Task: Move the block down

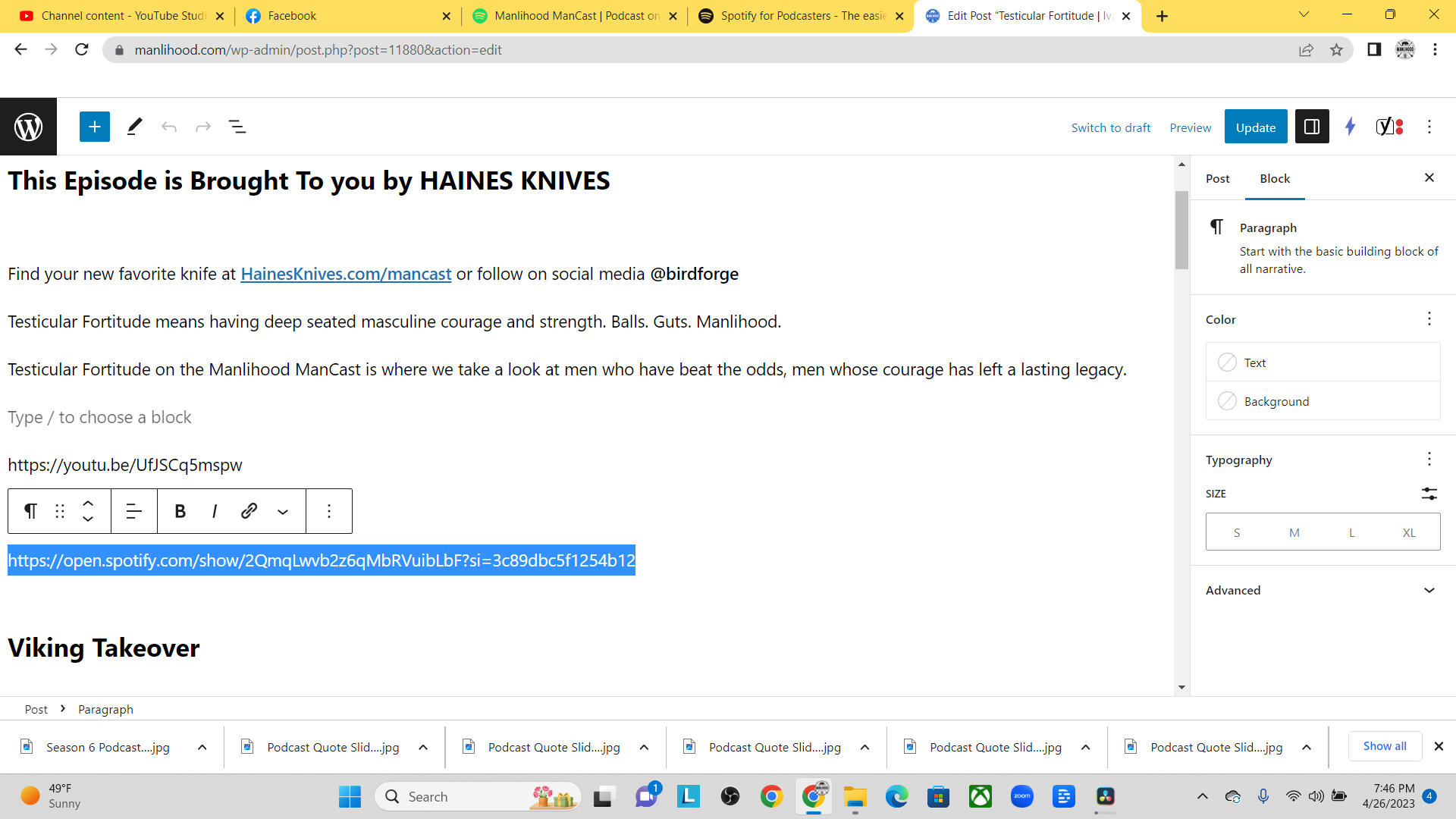Action: 88,519
